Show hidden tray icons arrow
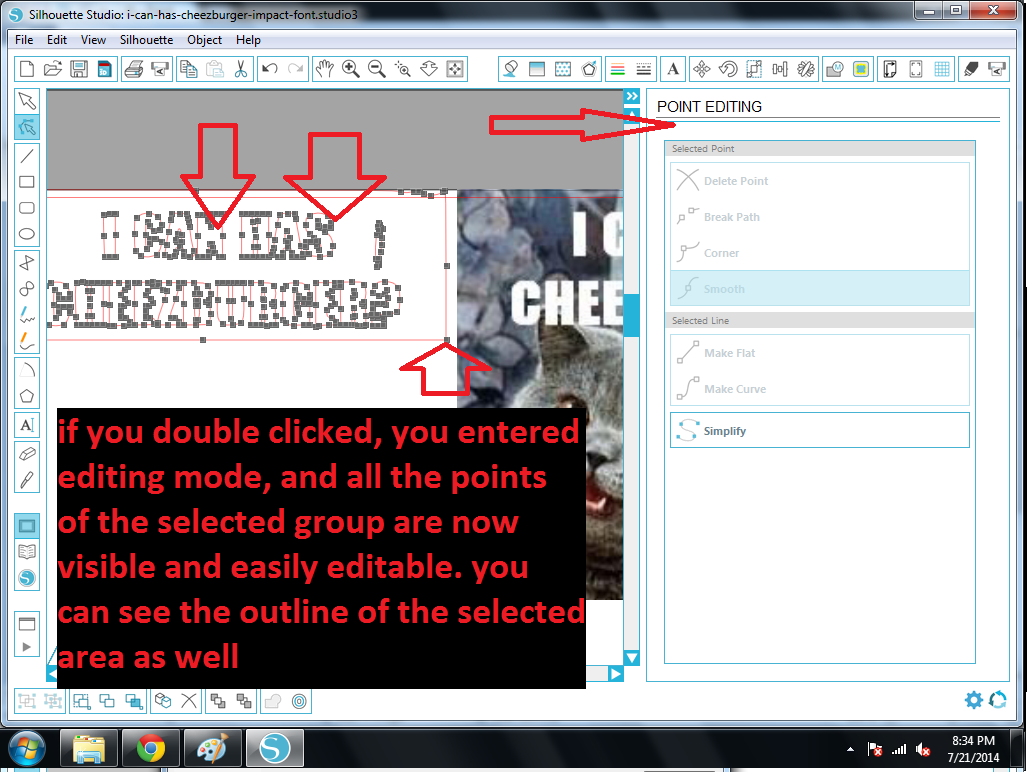The image size is (1027, 772). pos(850,749)
